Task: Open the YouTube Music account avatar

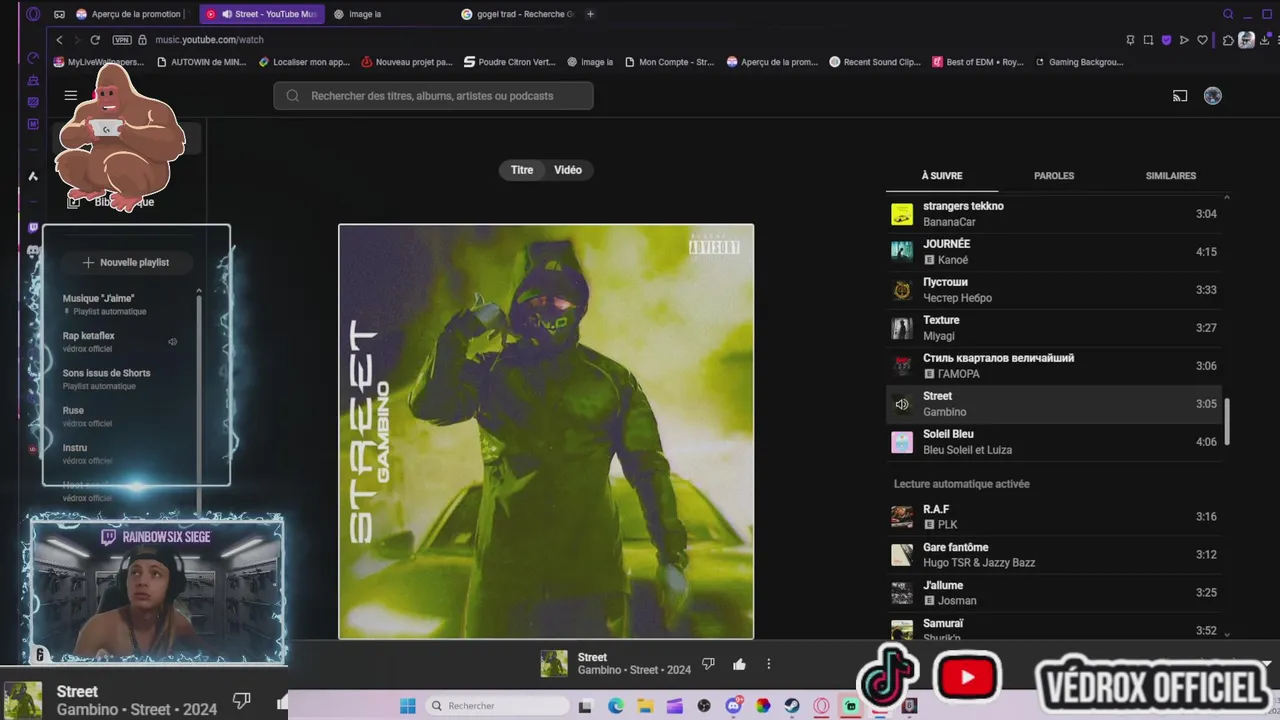Action: pyautogui.click(x=1213, y=96)
